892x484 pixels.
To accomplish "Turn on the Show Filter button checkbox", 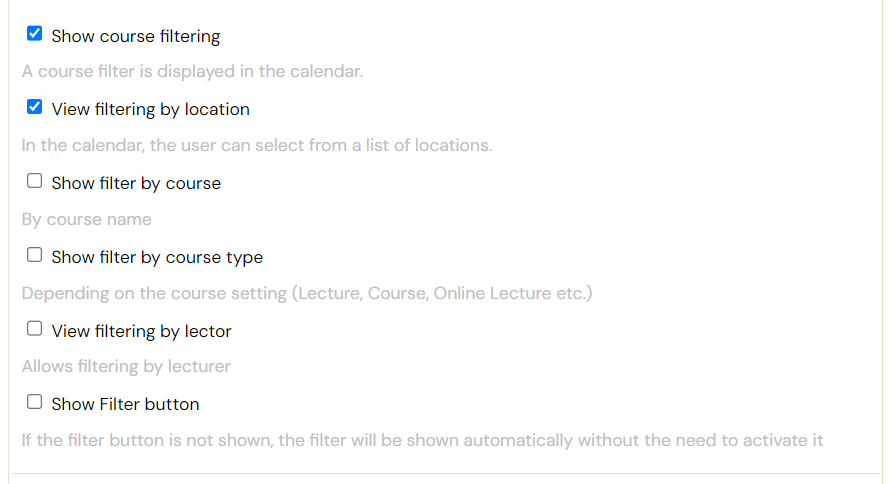I will 35,402.
